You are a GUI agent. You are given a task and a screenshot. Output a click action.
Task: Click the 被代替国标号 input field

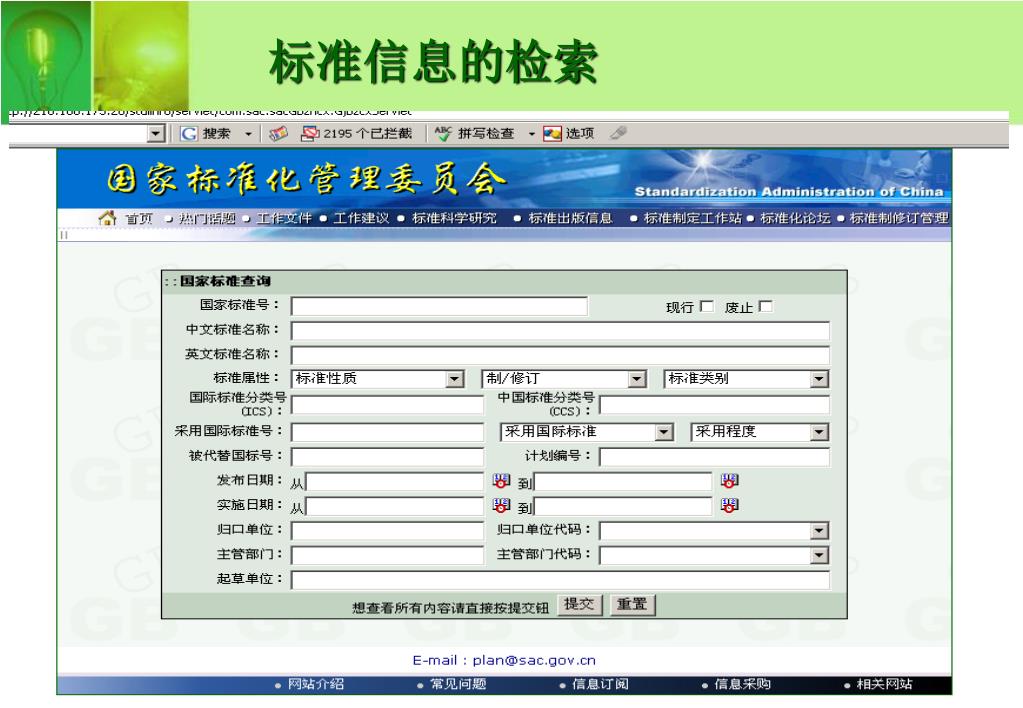coord(388,457)
